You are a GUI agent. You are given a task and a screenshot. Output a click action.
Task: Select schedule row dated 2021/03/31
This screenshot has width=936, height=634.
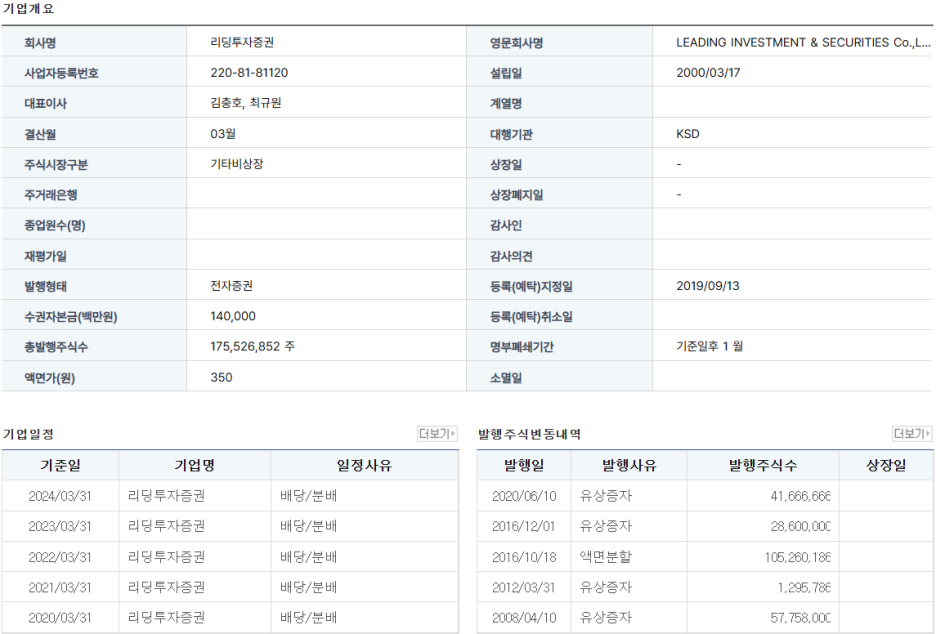230,587
